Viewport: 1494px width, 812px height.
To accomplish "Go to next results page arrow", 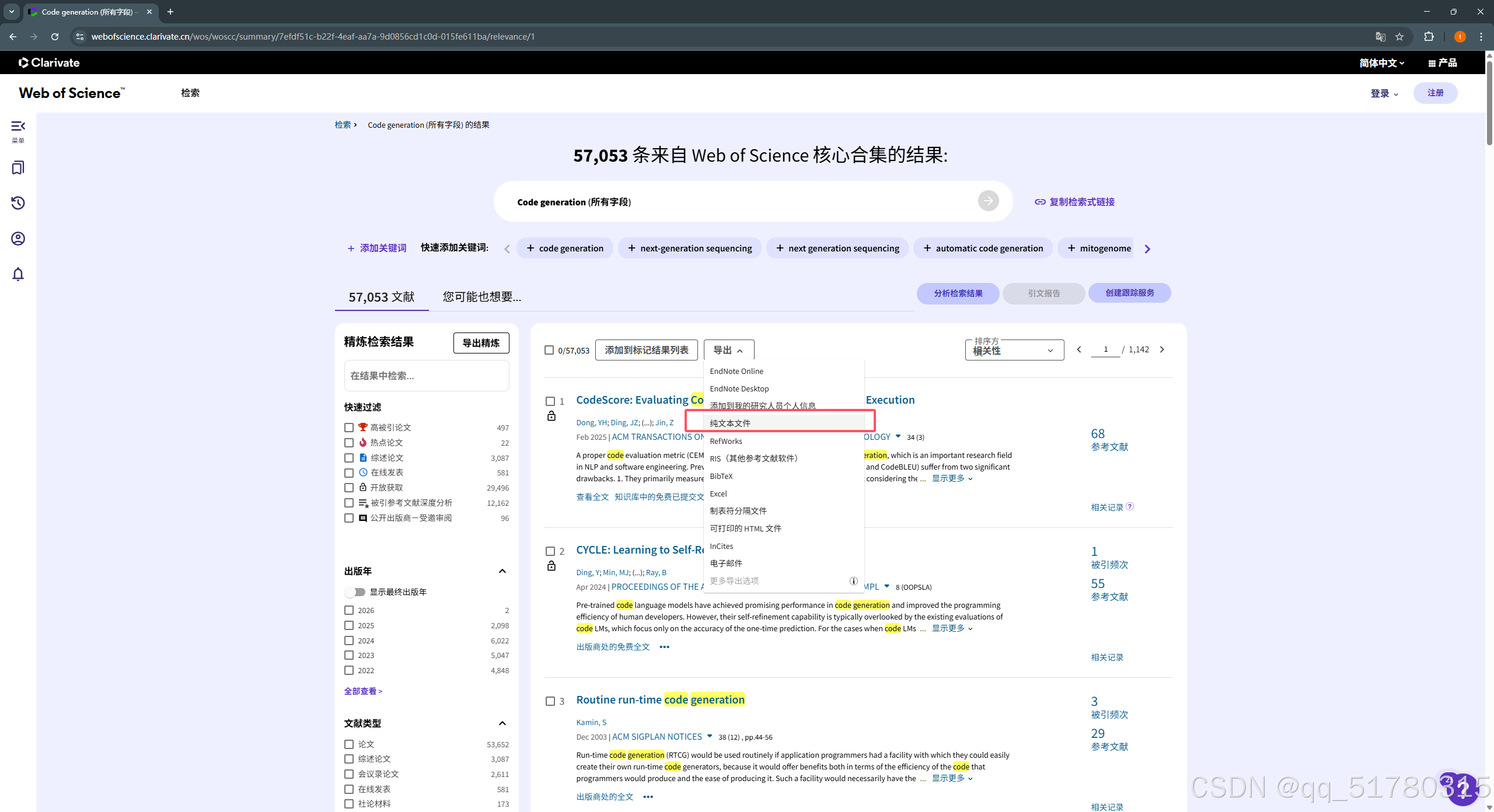I will click(x=1162, y=349).
